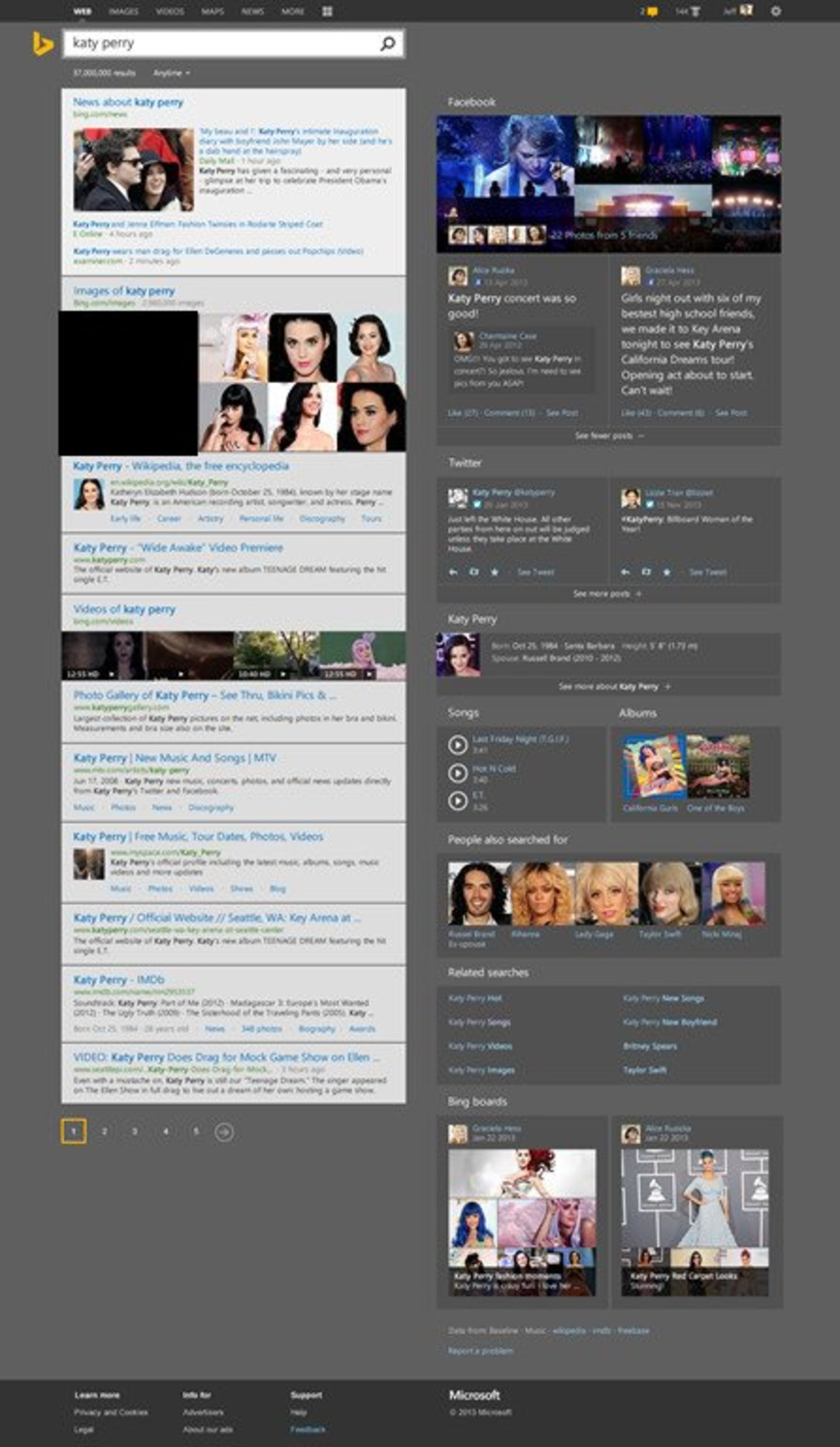The height and width of the screenshot is (1447, 840).
Task: Click Like on the Katy Perry concert post
Action: pyautogui.click(x=463, y=413)
